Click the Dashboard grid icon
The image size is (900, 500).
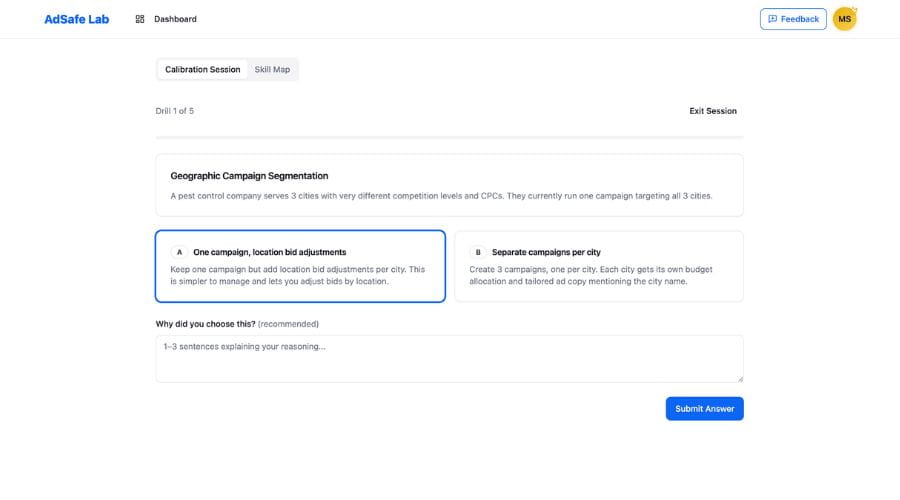click(x=140, y=19)
